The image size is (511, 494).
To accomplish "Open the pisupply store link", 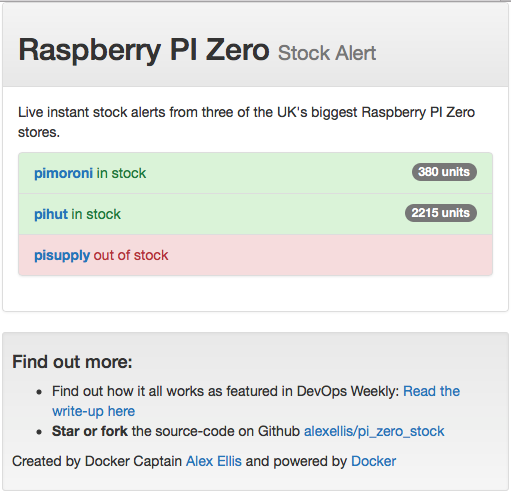I will click(62, 256).
